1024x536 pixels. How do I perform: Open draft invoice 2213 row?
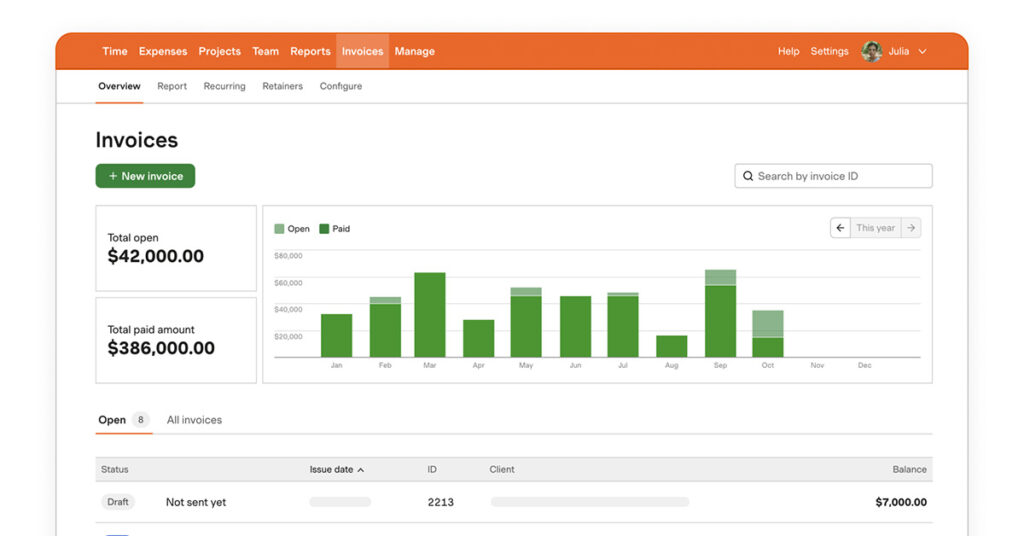coord(440,502)
